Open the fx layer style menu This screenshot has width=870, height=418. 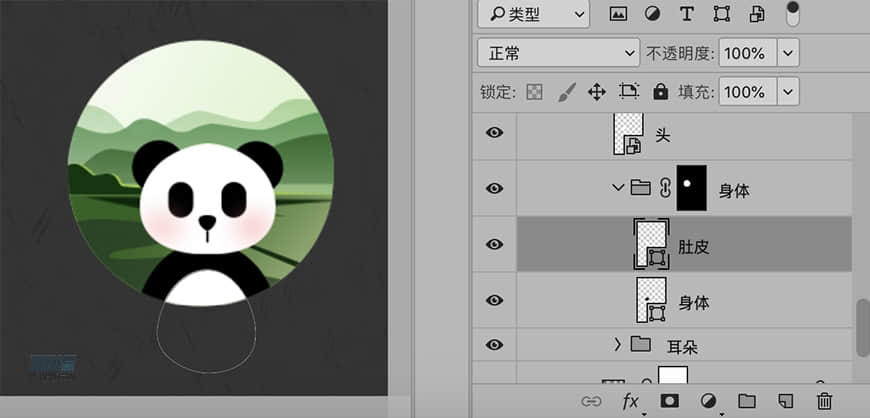tap(631, 401)
